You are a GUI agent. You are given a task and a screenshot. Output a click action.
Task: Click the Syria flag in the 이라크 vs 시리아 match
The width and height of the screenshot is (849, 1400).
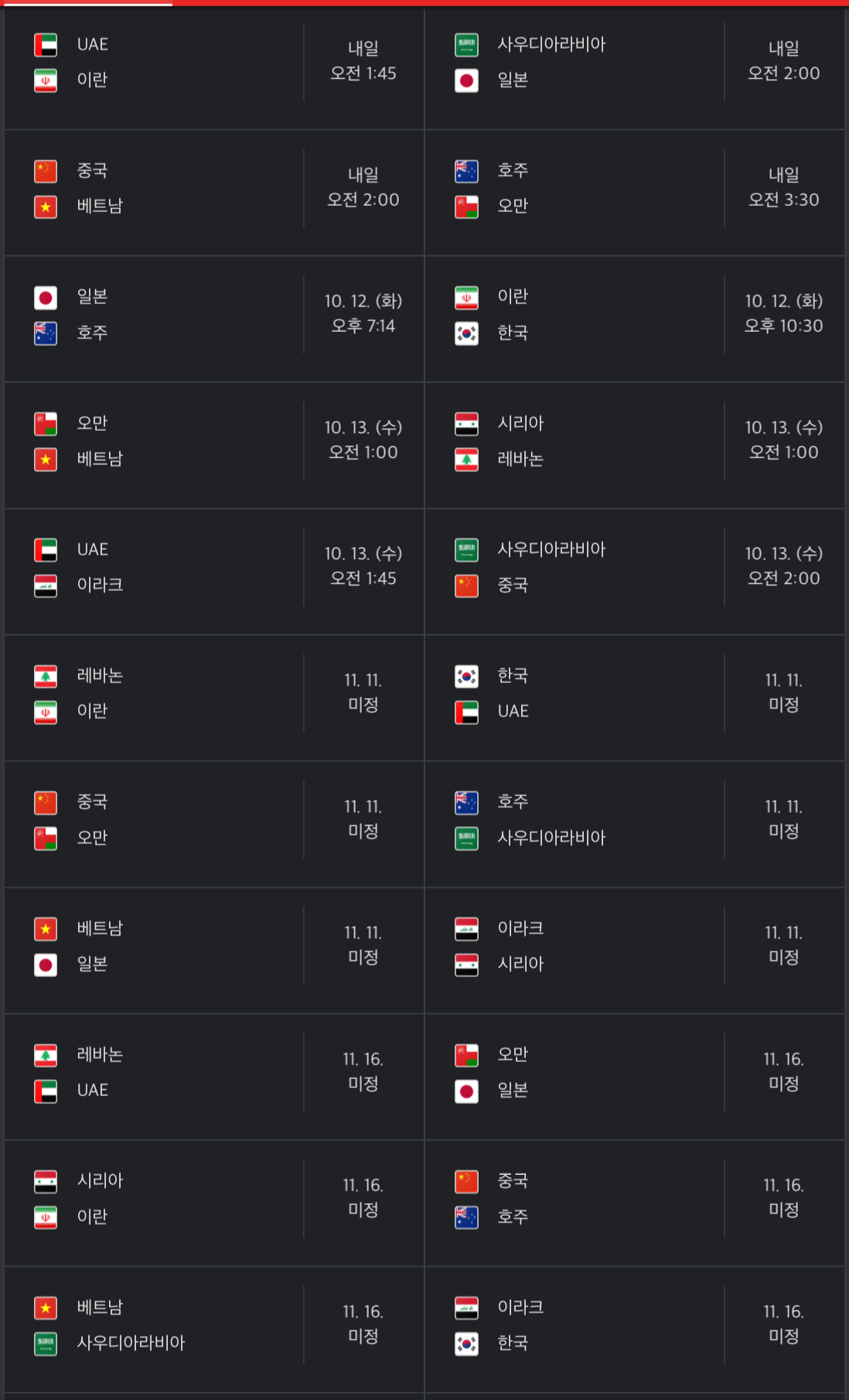tap(466, 965)
